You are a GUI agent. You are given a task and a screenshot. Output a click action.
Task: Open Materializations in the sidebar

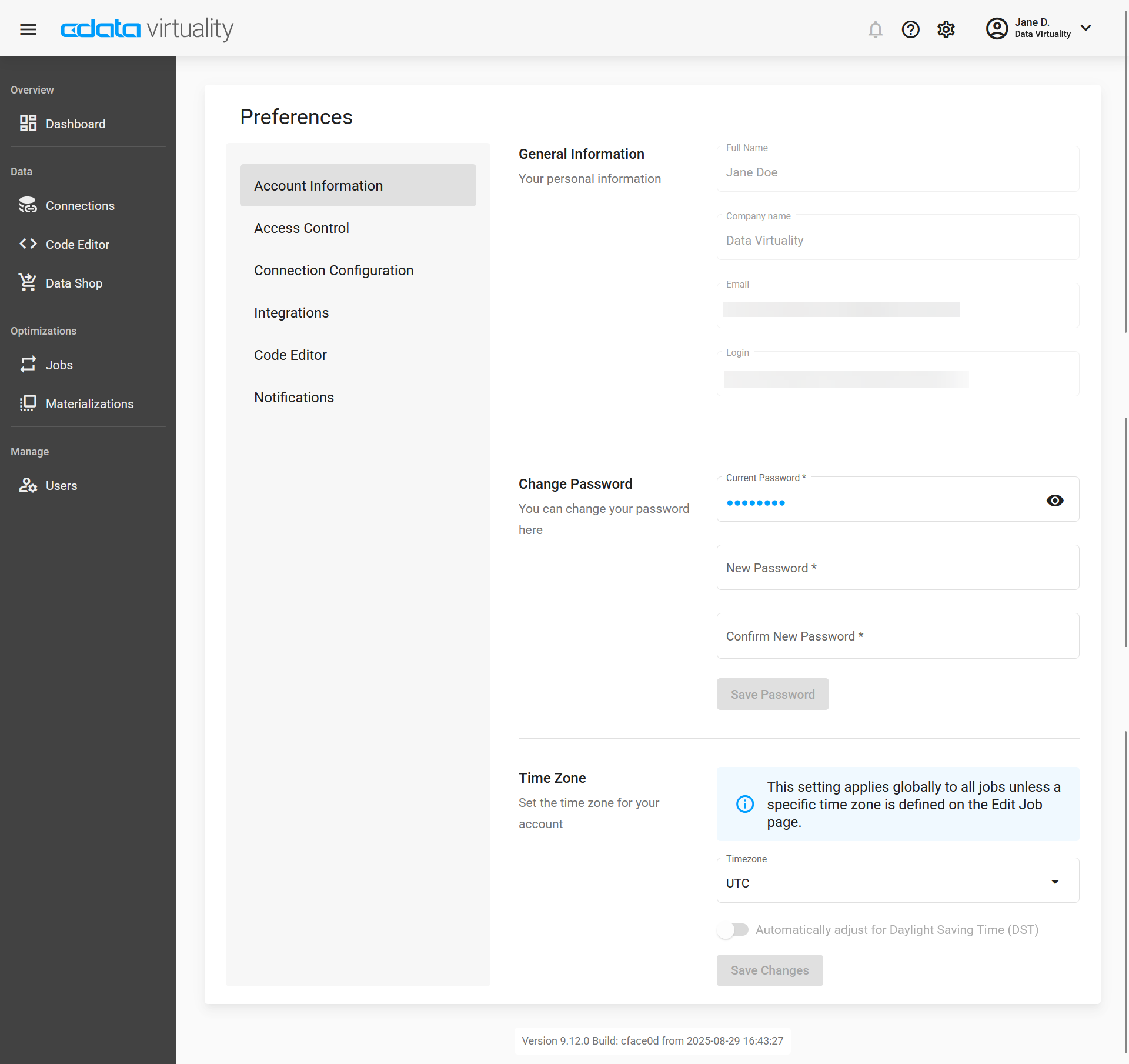click(89, 403)
